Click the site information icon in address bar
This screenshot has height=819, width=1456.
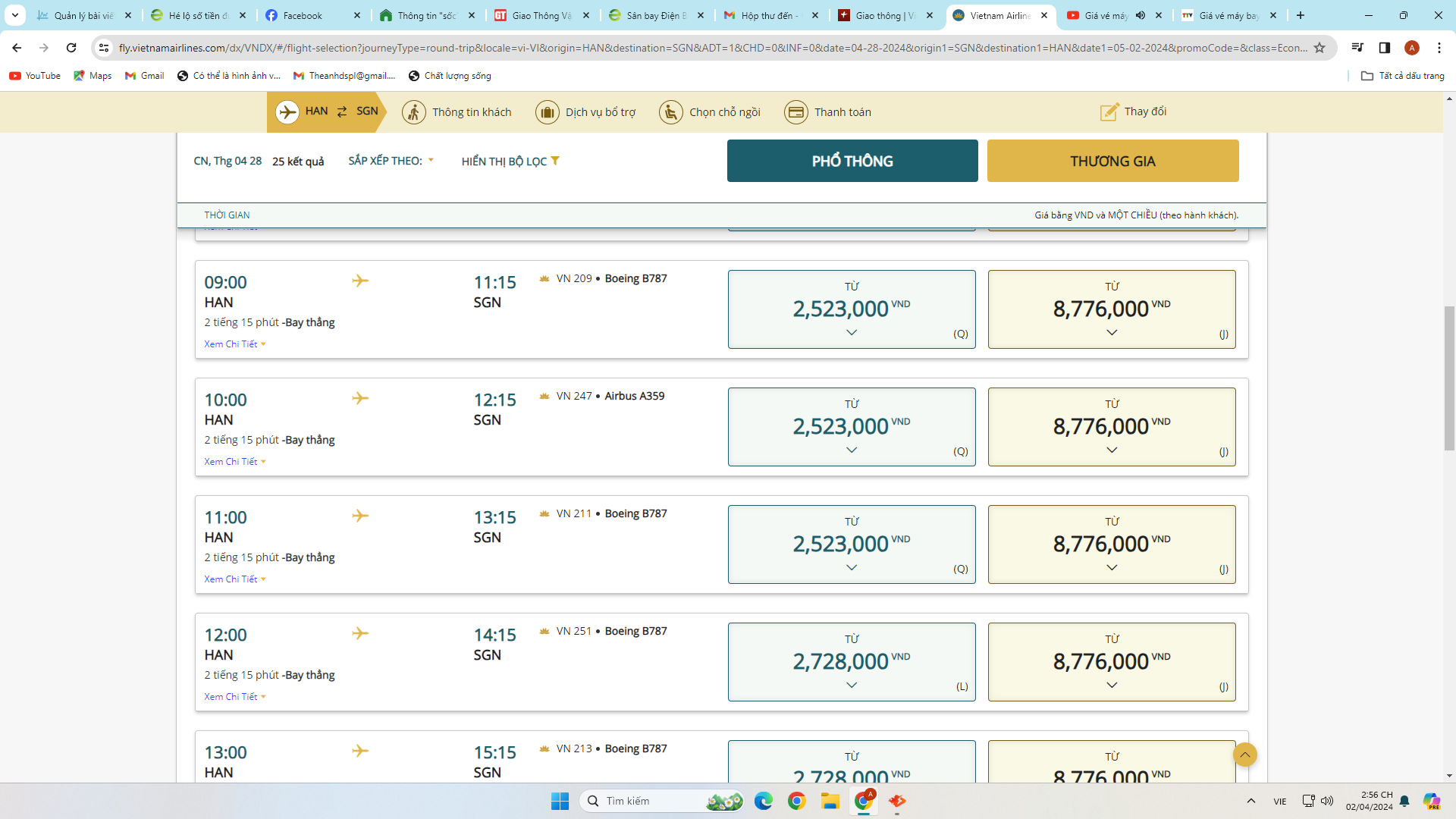[104, 48]
